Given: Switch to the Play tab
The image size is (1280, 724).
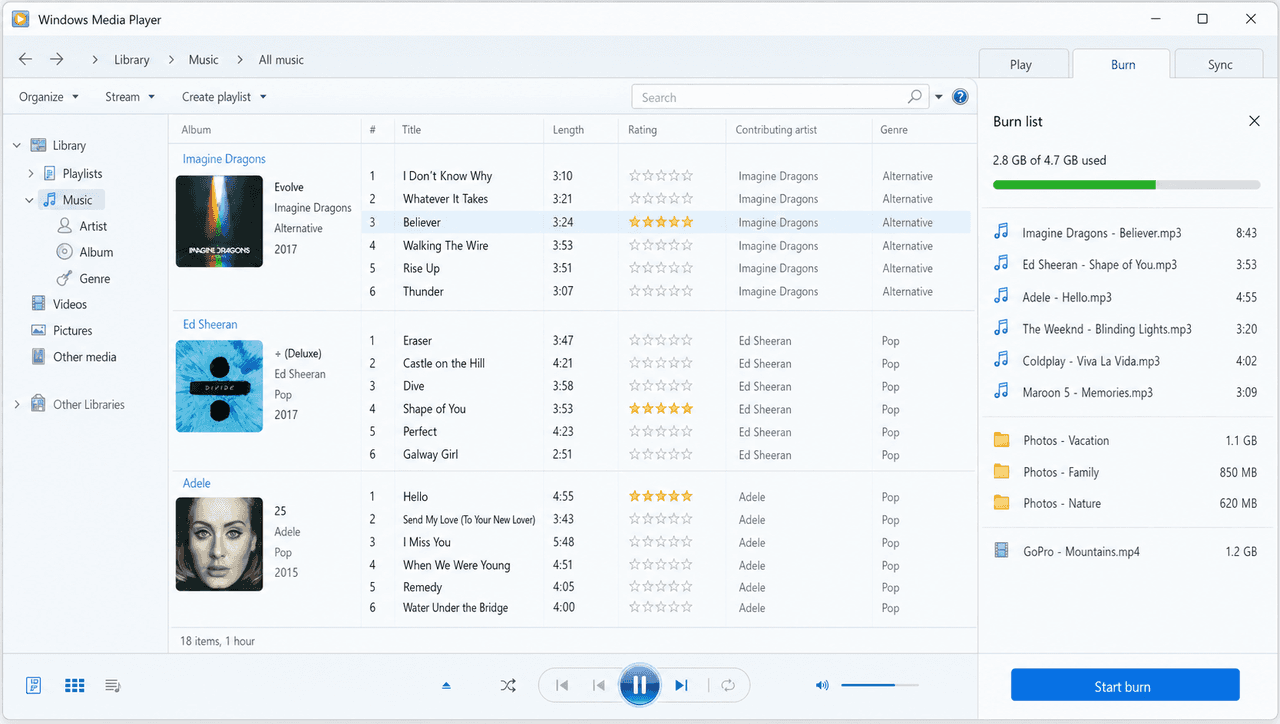Looking at the screenshot, I should coord(1021,65).
